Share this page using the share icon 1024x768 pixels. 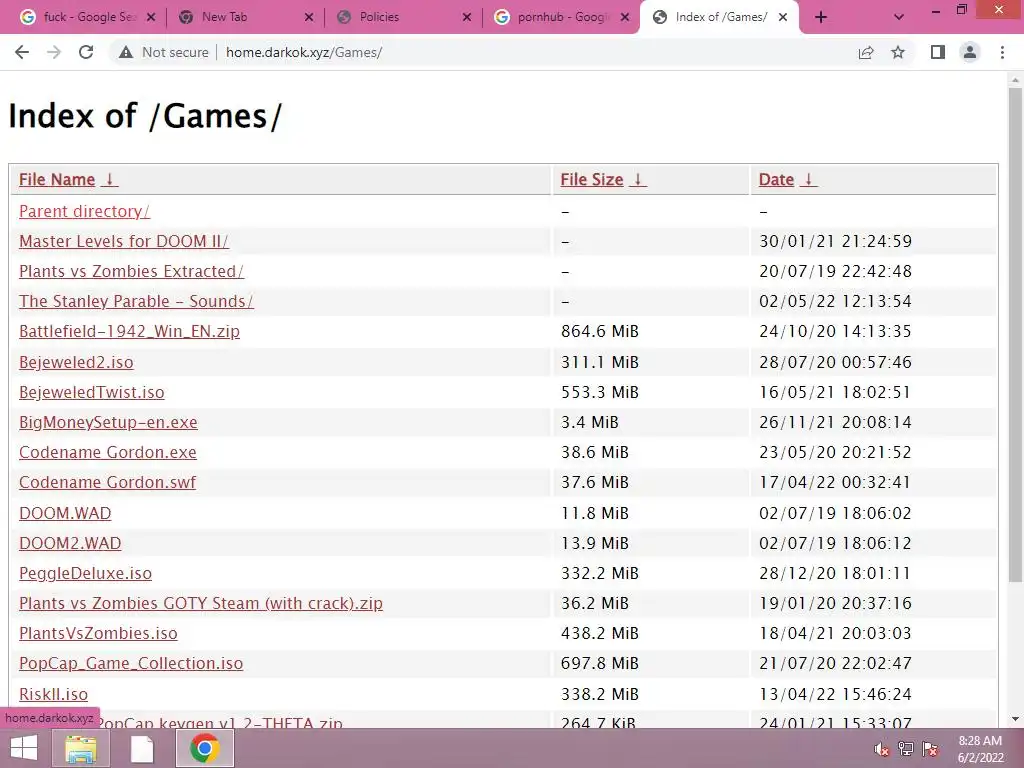click(x=866, y=52)
